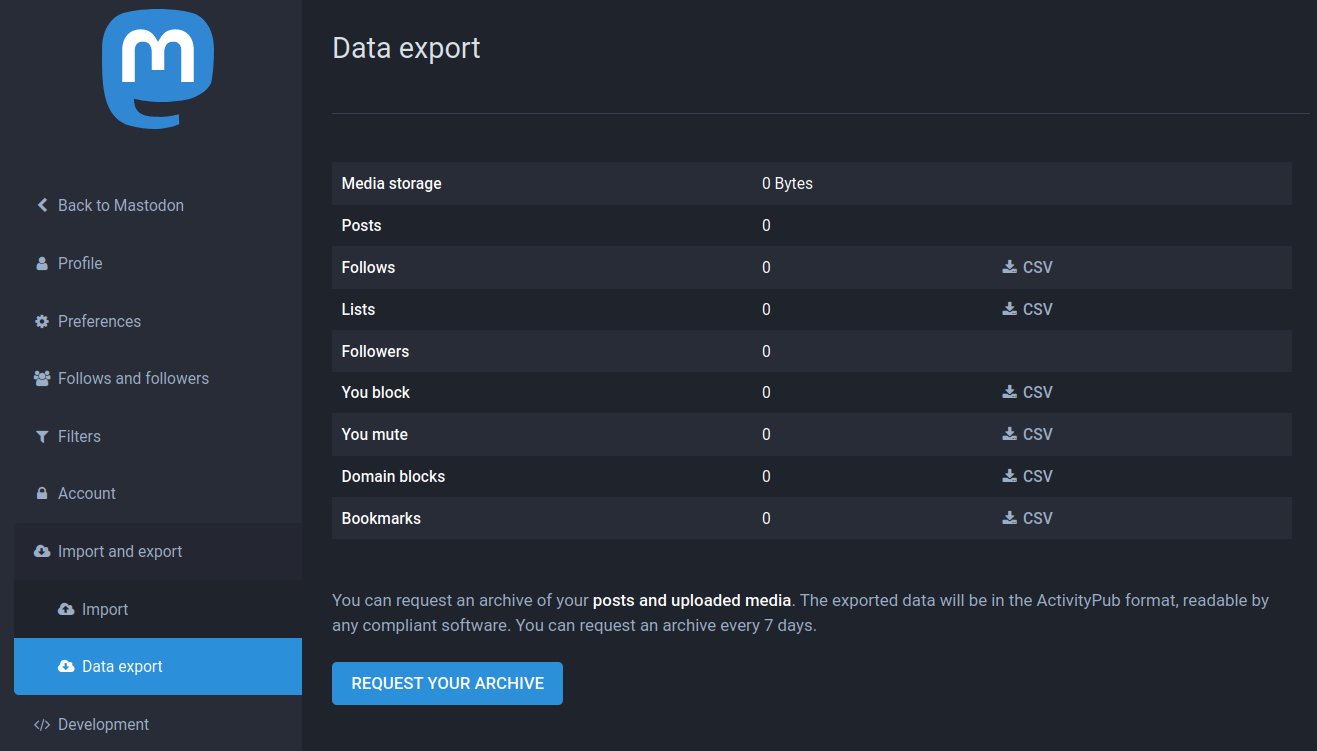
Task: Download Domain blocks CSV
Action: pos(1028,476)
